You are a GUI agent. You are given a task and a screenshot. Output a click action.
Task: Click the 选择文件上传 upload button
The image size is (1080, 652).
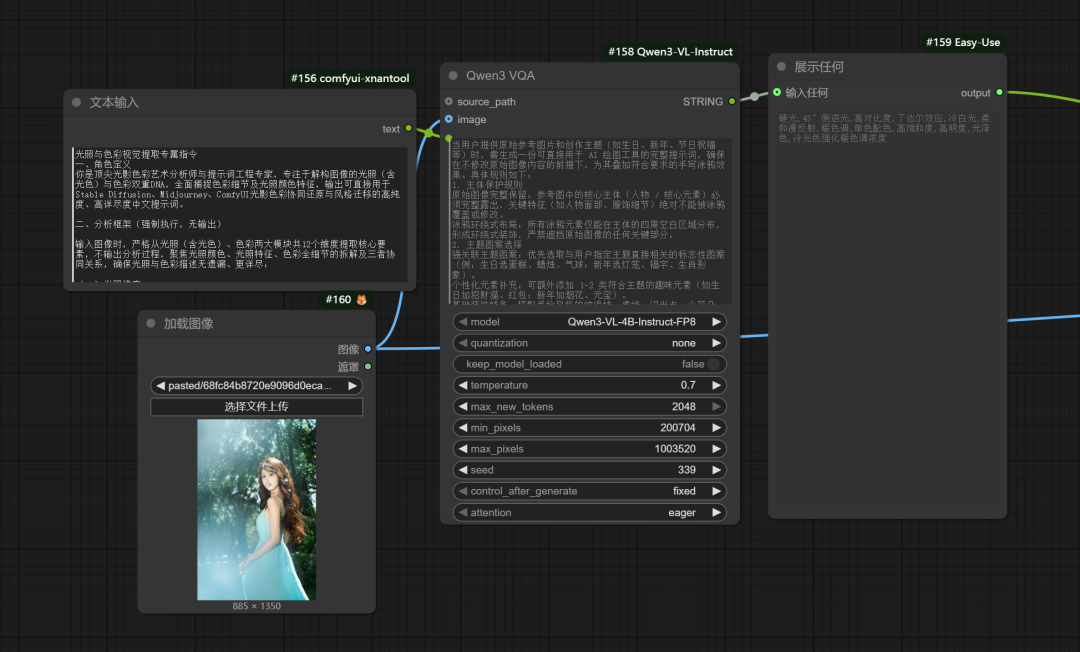(x=256, y=407)
